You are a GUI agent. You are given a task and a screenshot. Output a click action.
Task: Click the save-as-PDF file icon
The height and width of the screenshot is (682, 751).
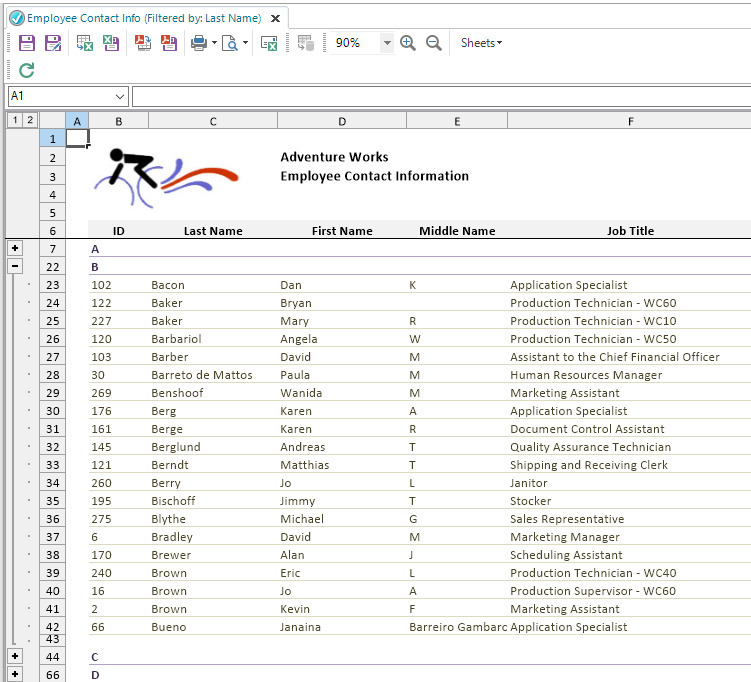tap(169, 43)
